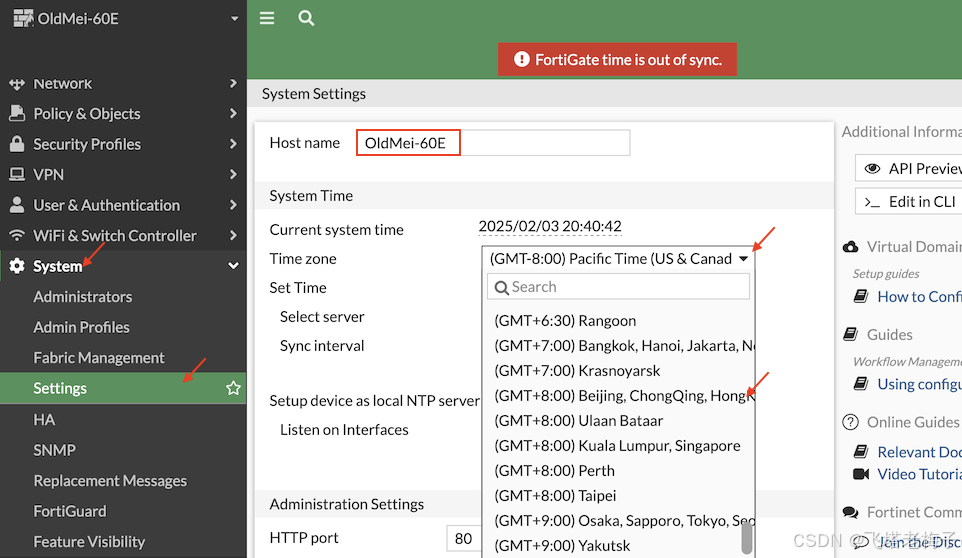Click the time zone list scrollbar thumb
The image size is (962, 558).
click(x=747, y=539)
